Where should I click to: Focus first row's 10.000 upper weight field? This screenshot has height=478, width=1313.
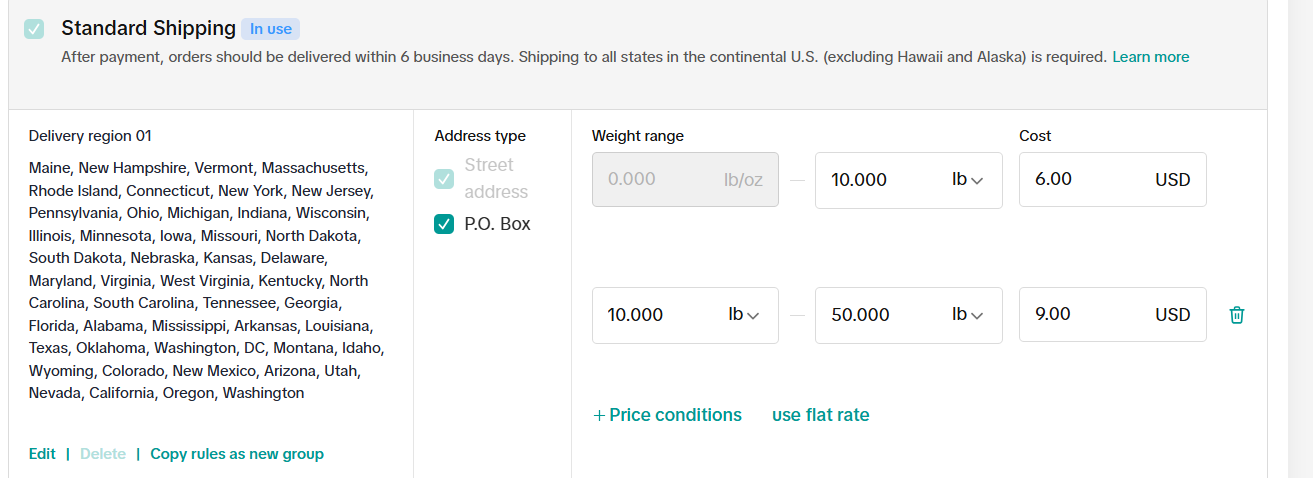pyautogui.click(x=875, y=180)
